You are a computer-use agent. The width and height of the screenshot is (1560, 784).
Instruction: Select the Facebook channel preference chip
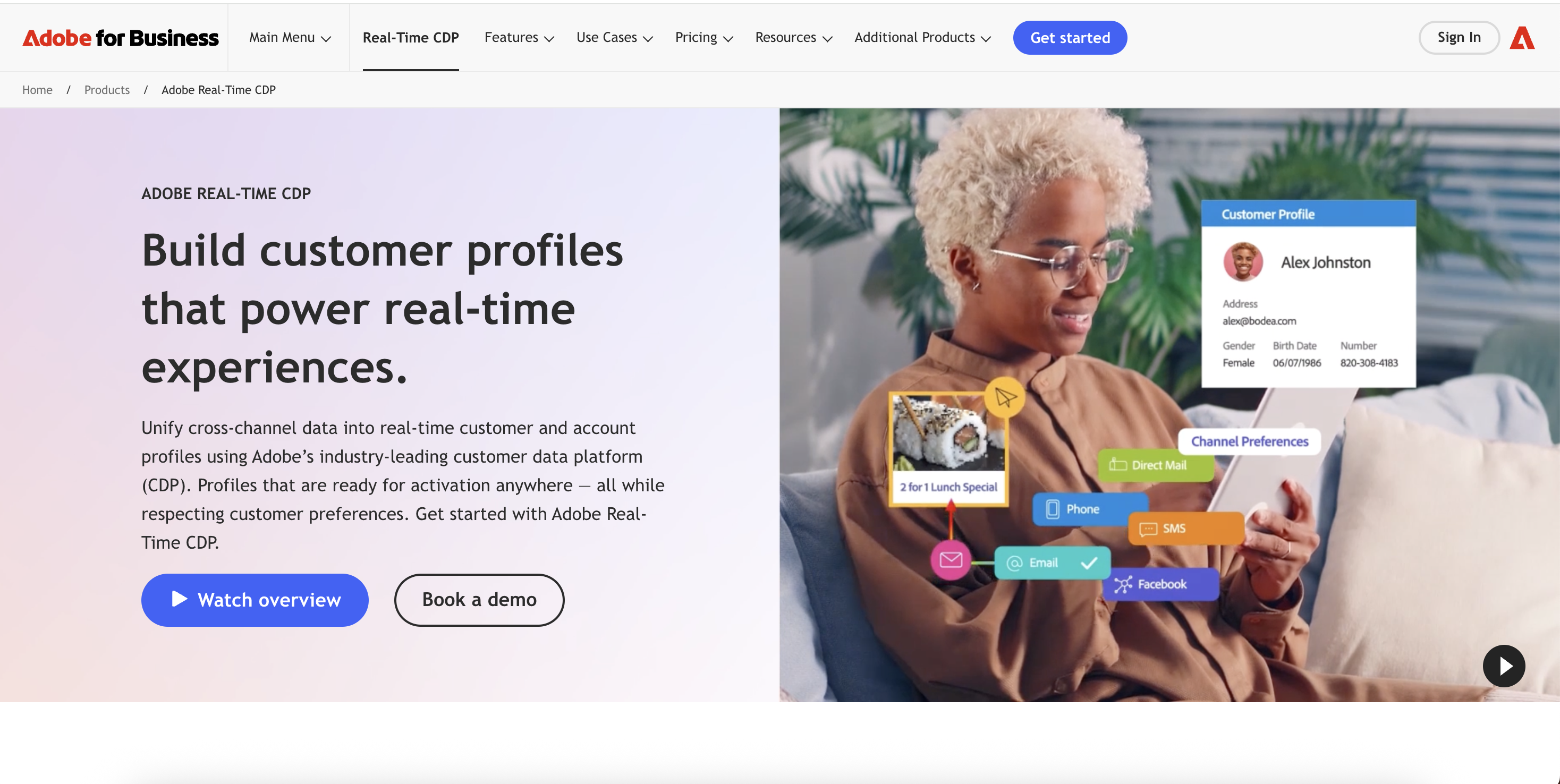click(1159, 584)
